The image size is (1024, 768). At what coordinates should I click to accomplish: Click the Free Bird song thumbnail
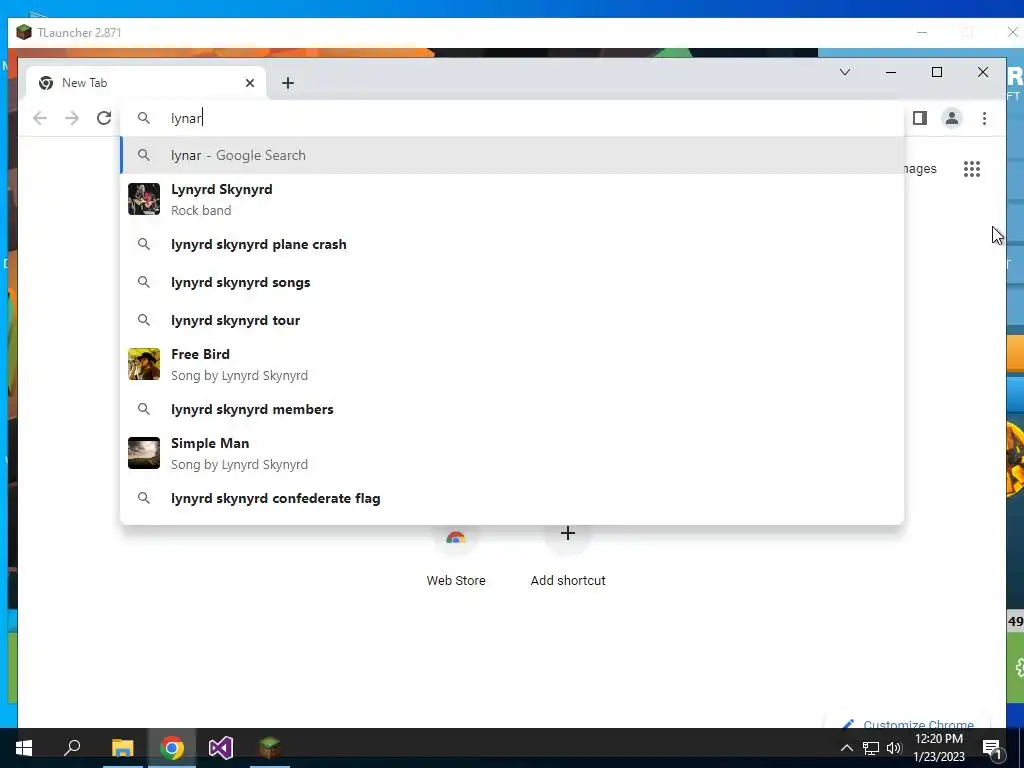click(144, 364)
